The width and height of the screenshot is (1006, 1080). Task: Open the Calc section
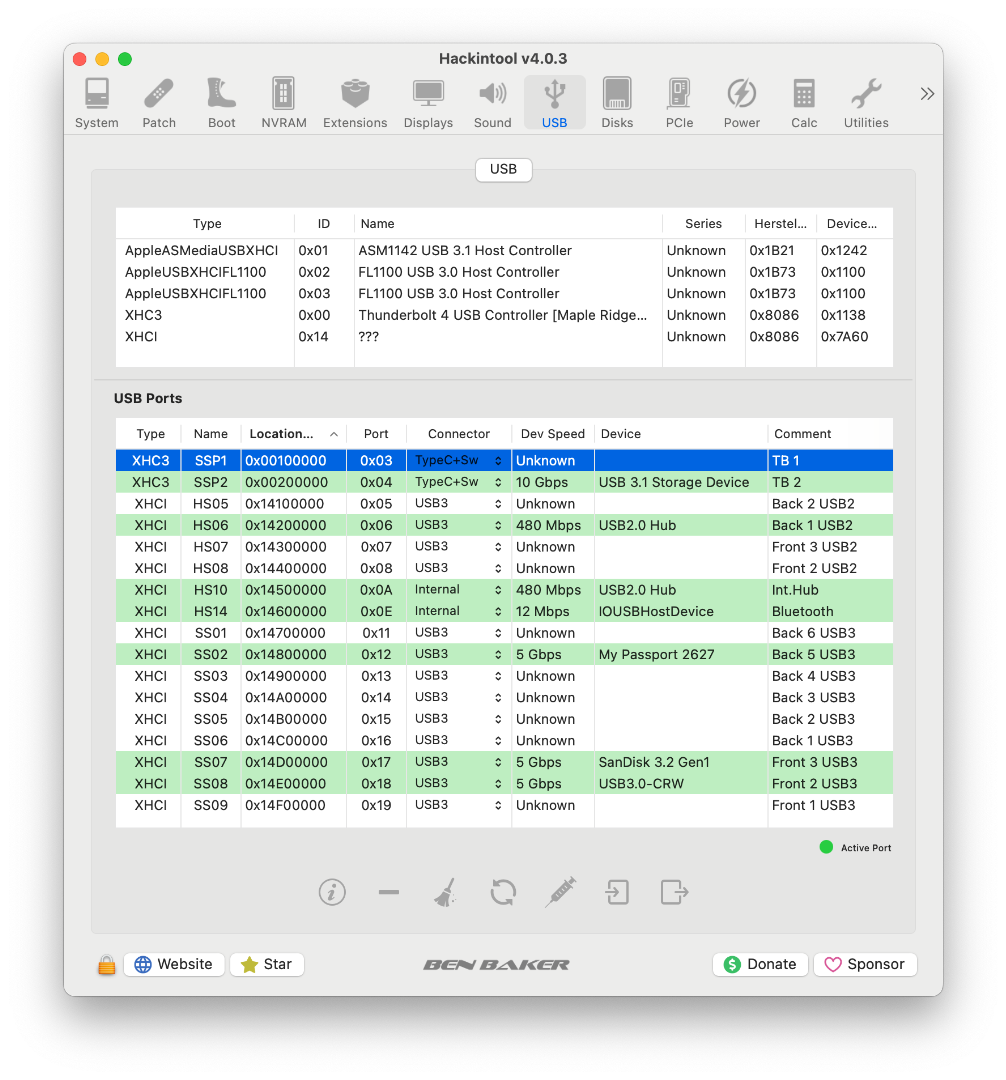[804, 103]
